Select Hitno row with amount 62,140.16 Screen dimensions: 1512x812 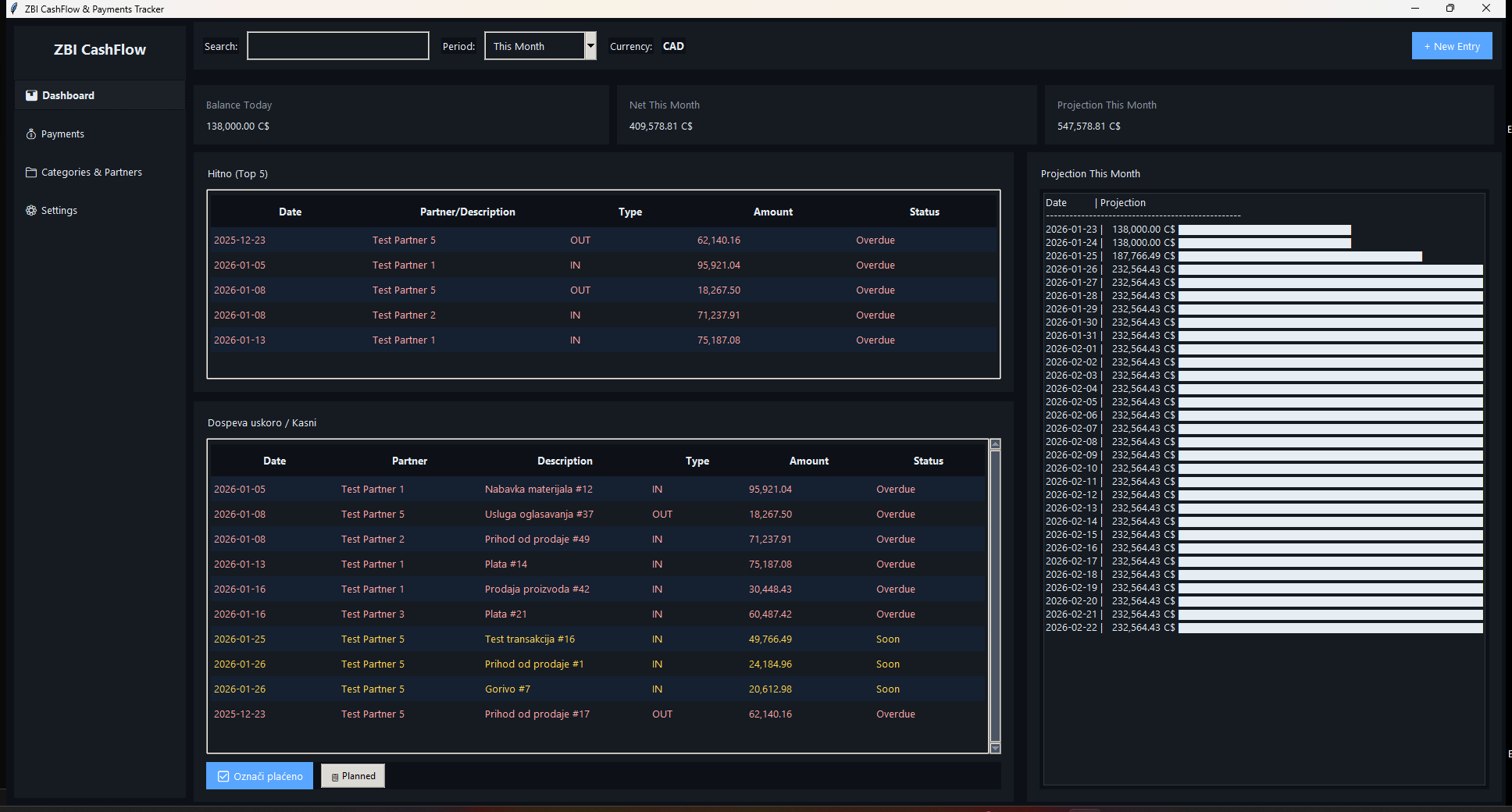[604, 240]
